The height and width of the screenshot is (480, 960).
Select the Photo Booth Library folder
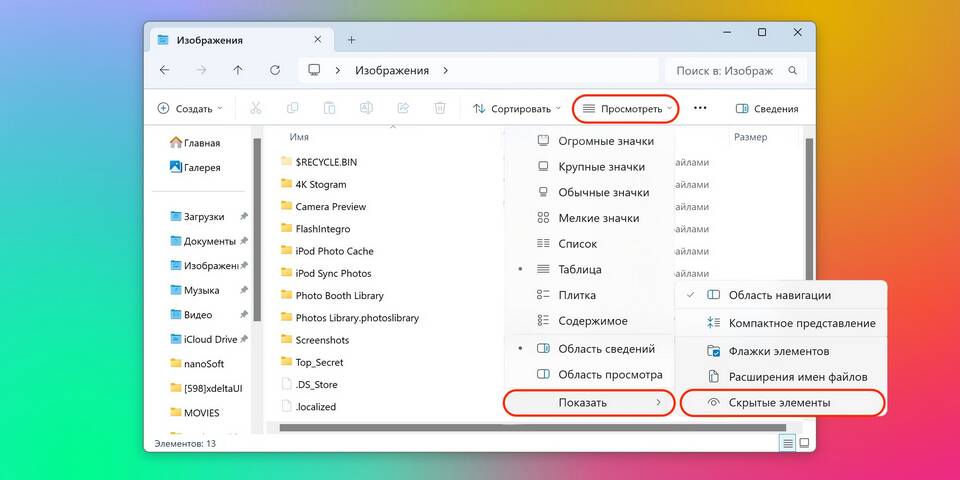(332, 295)
